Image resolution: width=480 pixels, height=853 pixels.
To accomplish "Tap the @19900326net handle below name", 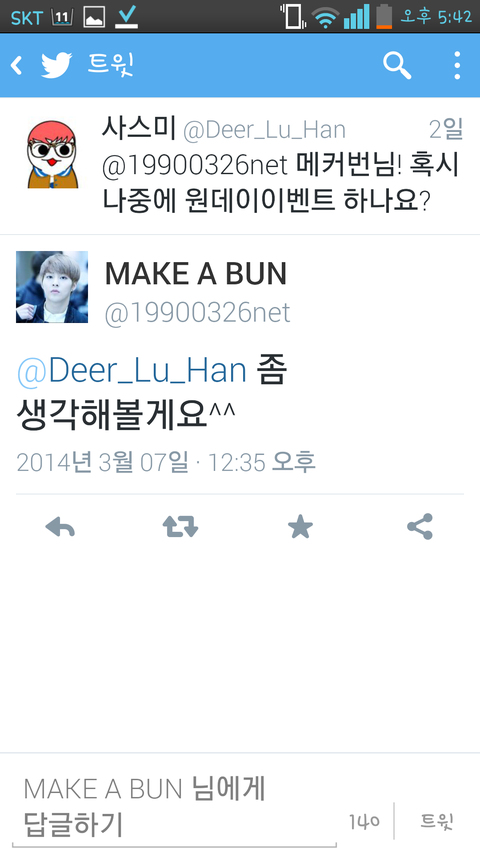I will (x=197, y=313).
